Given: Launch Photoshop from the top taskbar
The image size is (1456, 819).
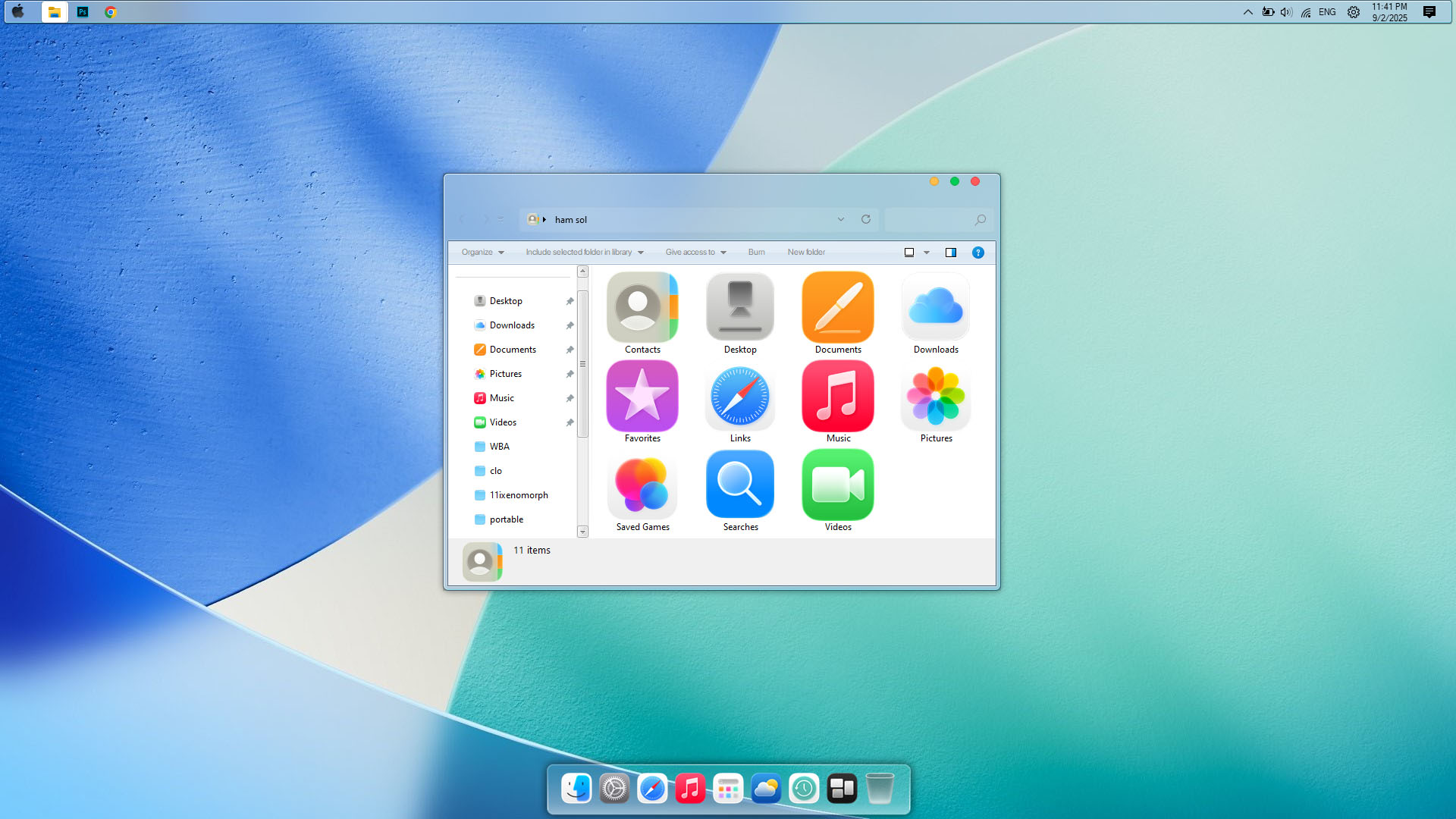Looking at the screenshot, I should [83, 12].
